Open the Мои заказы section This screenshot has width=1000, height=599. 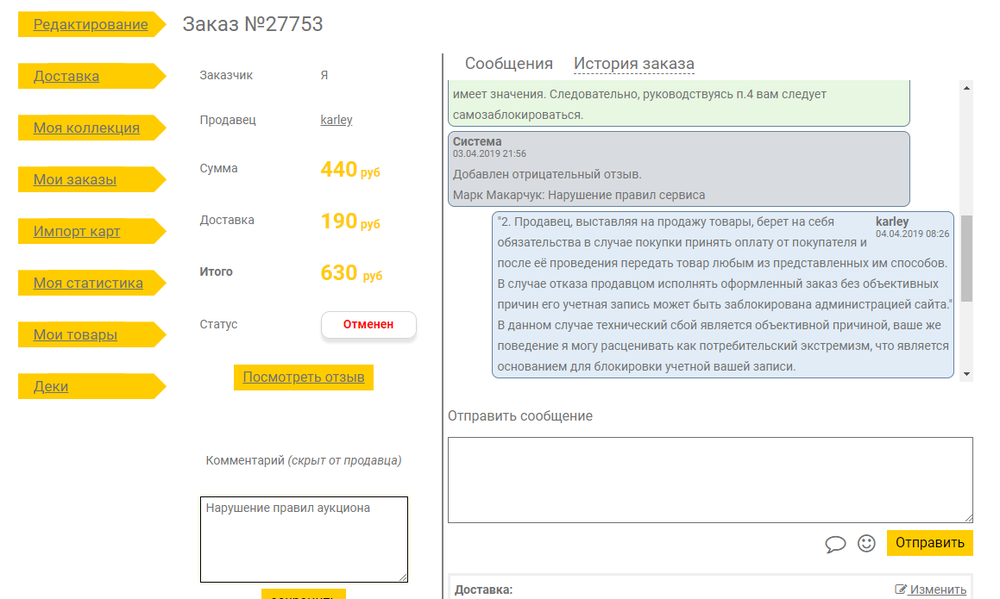75,180
